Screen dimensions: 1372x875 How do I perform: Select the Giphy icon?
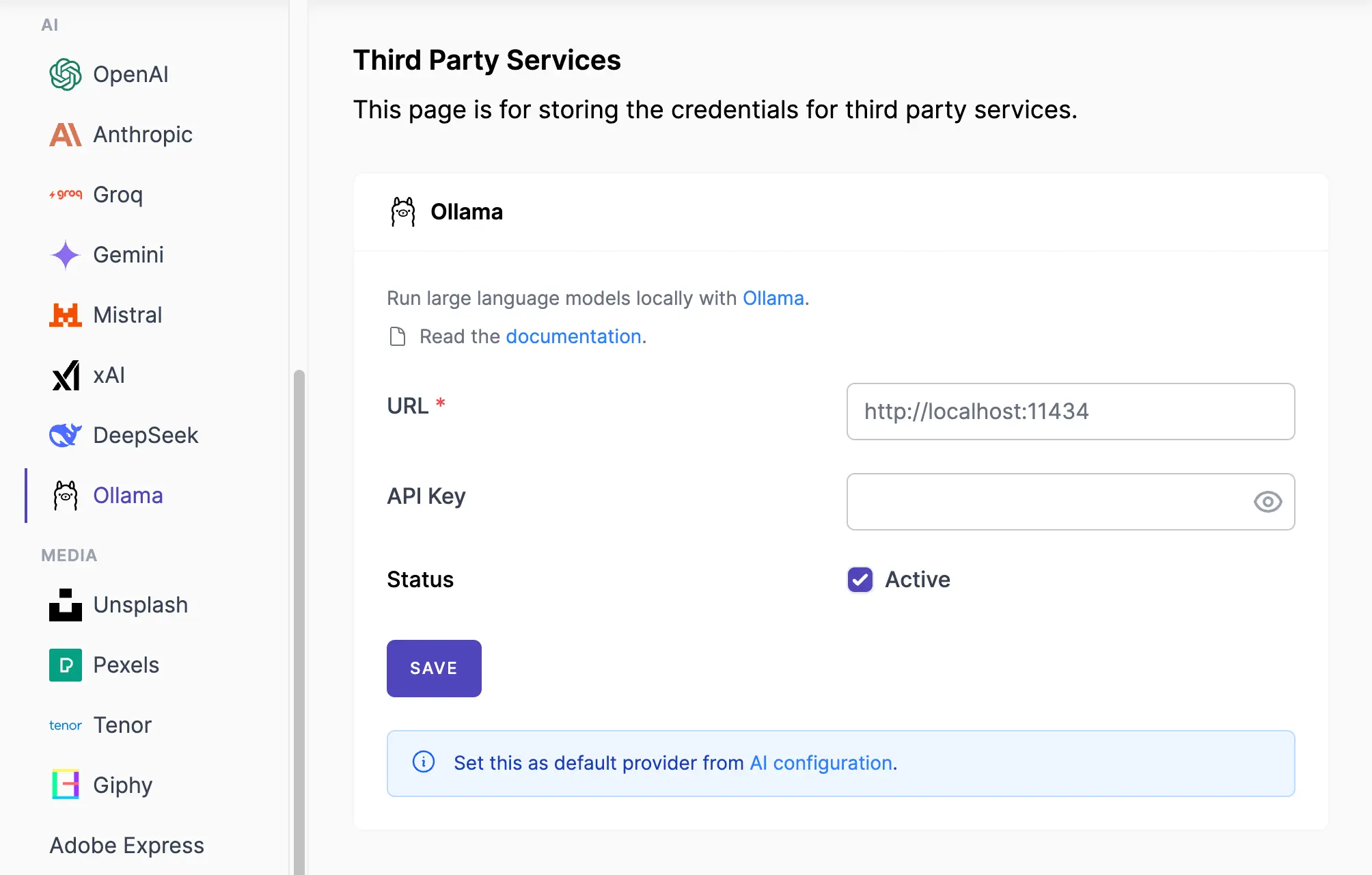tap(65, 785)
